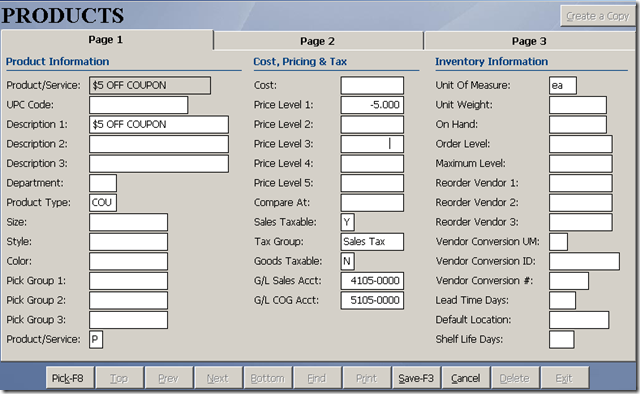Edit the Price Level 1 field
This screenshot has height=394, width=640.
372,105
